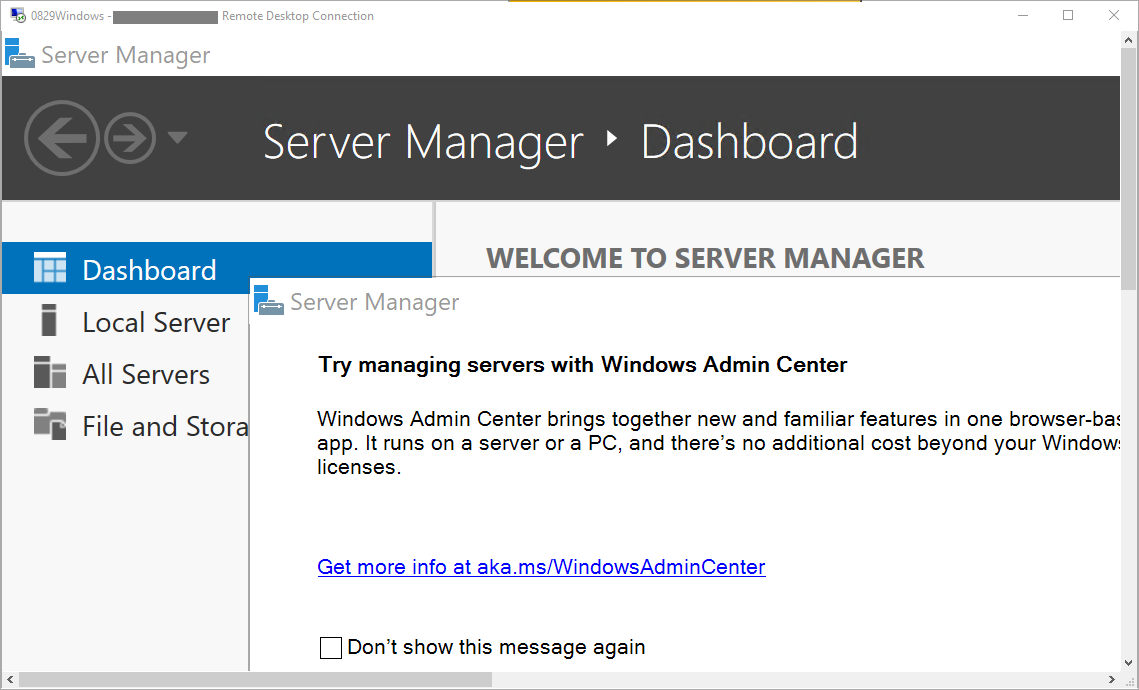Maximize the Remote Desktop Connection window

[x=1068, y=15]
